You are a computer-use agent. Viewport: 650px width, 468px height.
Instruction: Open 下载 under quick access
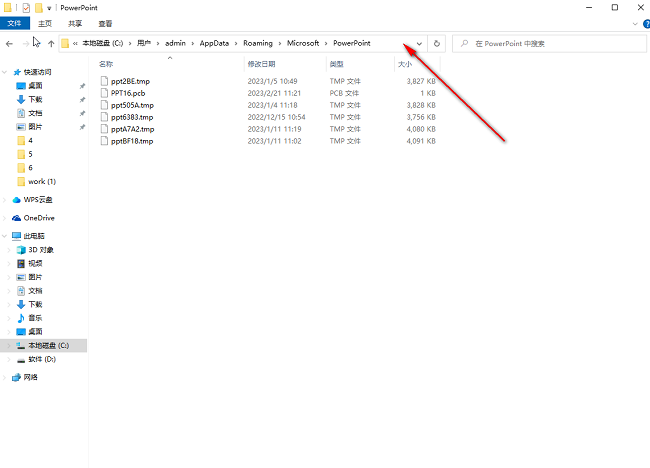pos(35,99)
